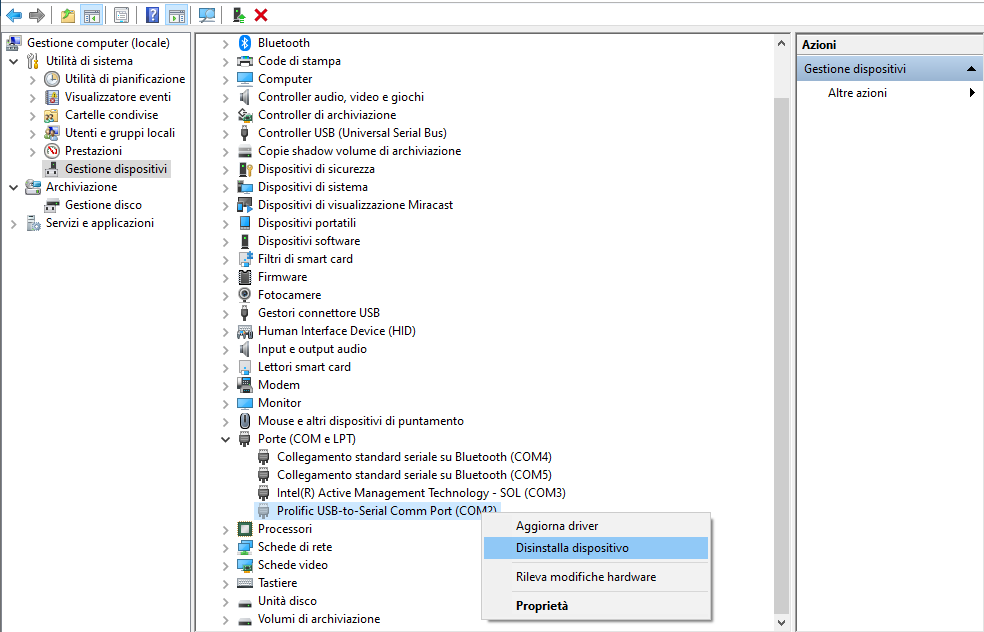This screenshot has height=632, width=984.
Task: Click the Tastiere keyboard icon
Action: click(245, 583)
